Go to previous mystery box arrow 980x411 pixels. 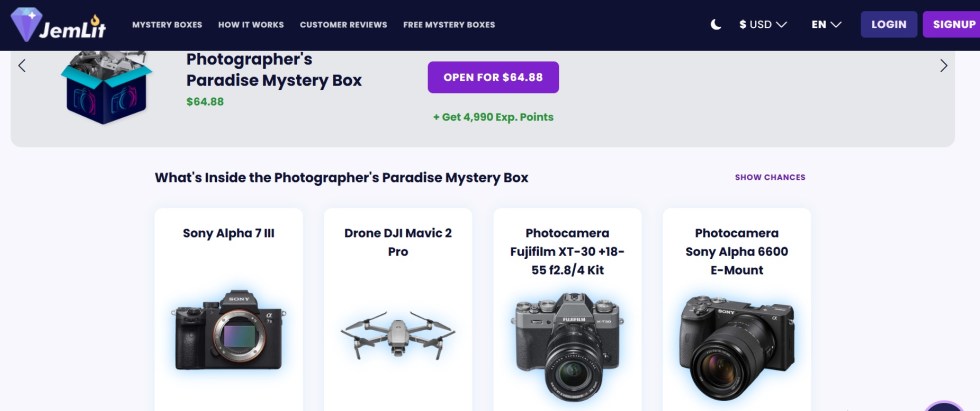pos(22,66)
